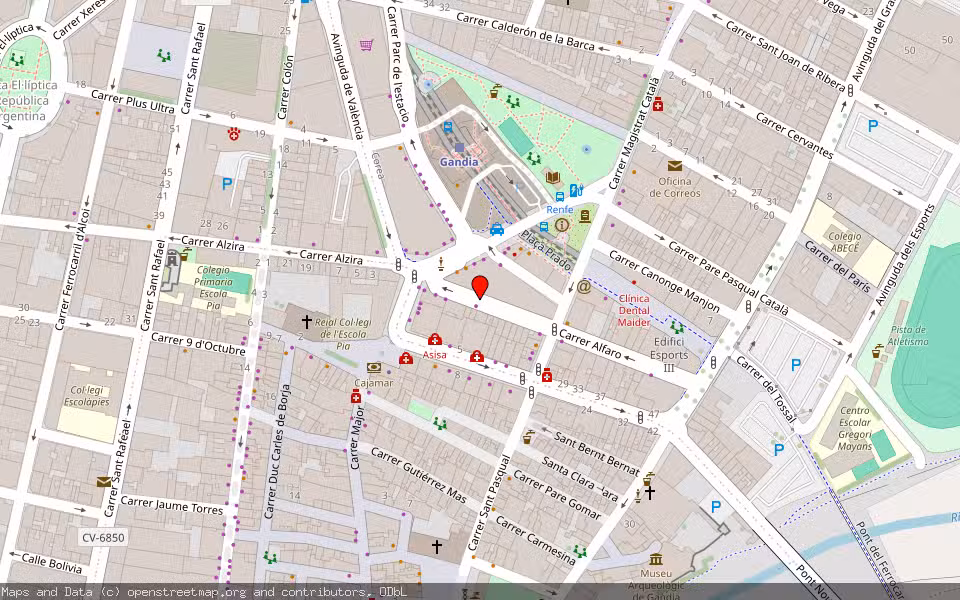Click the playground icon near Carrer Gutiérrez Mas
This screenshot has width=960, height=600.
click(440, 423)
